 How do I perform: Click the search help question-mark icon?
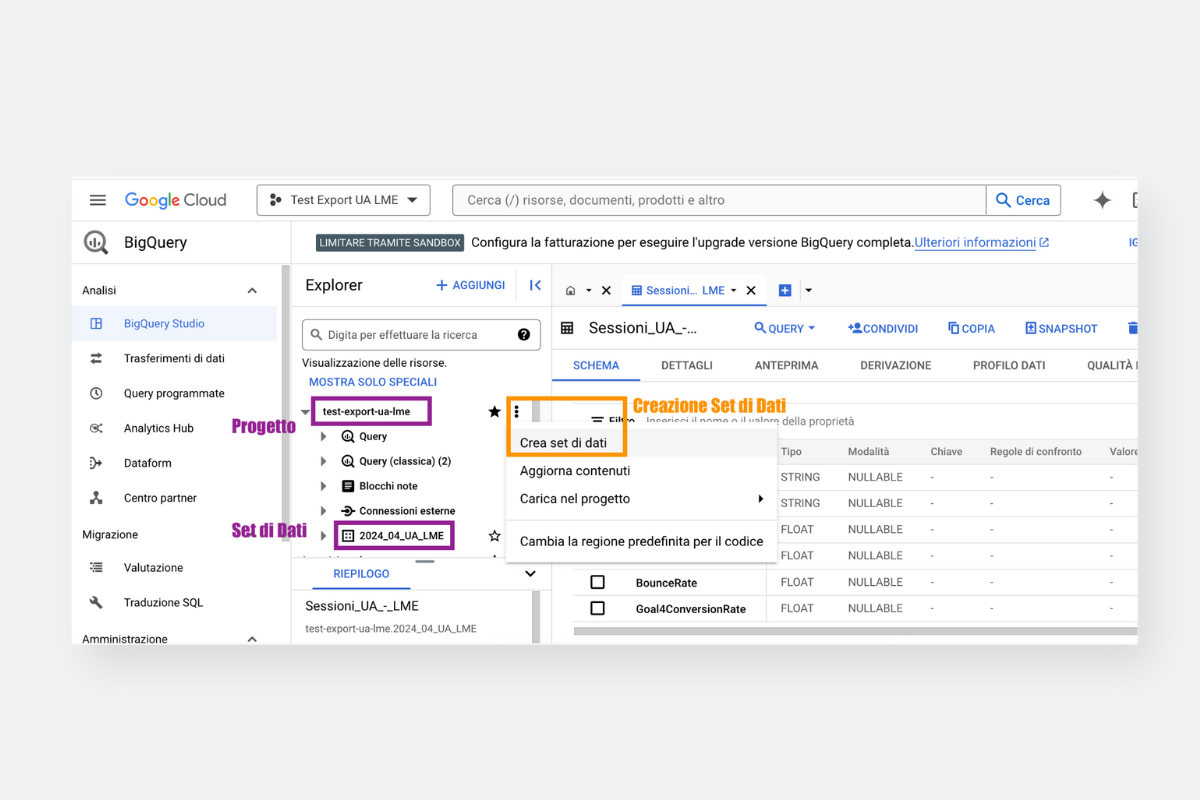(524, 335)
